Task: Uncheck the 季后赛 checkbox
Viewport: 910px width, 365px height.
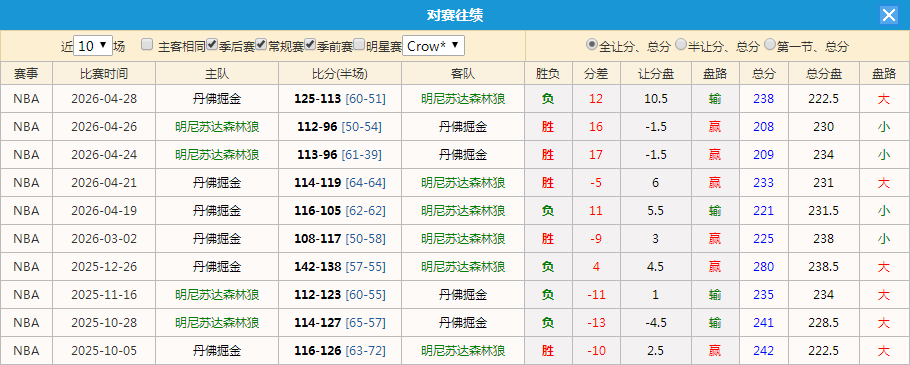Action: click(212, 45)
